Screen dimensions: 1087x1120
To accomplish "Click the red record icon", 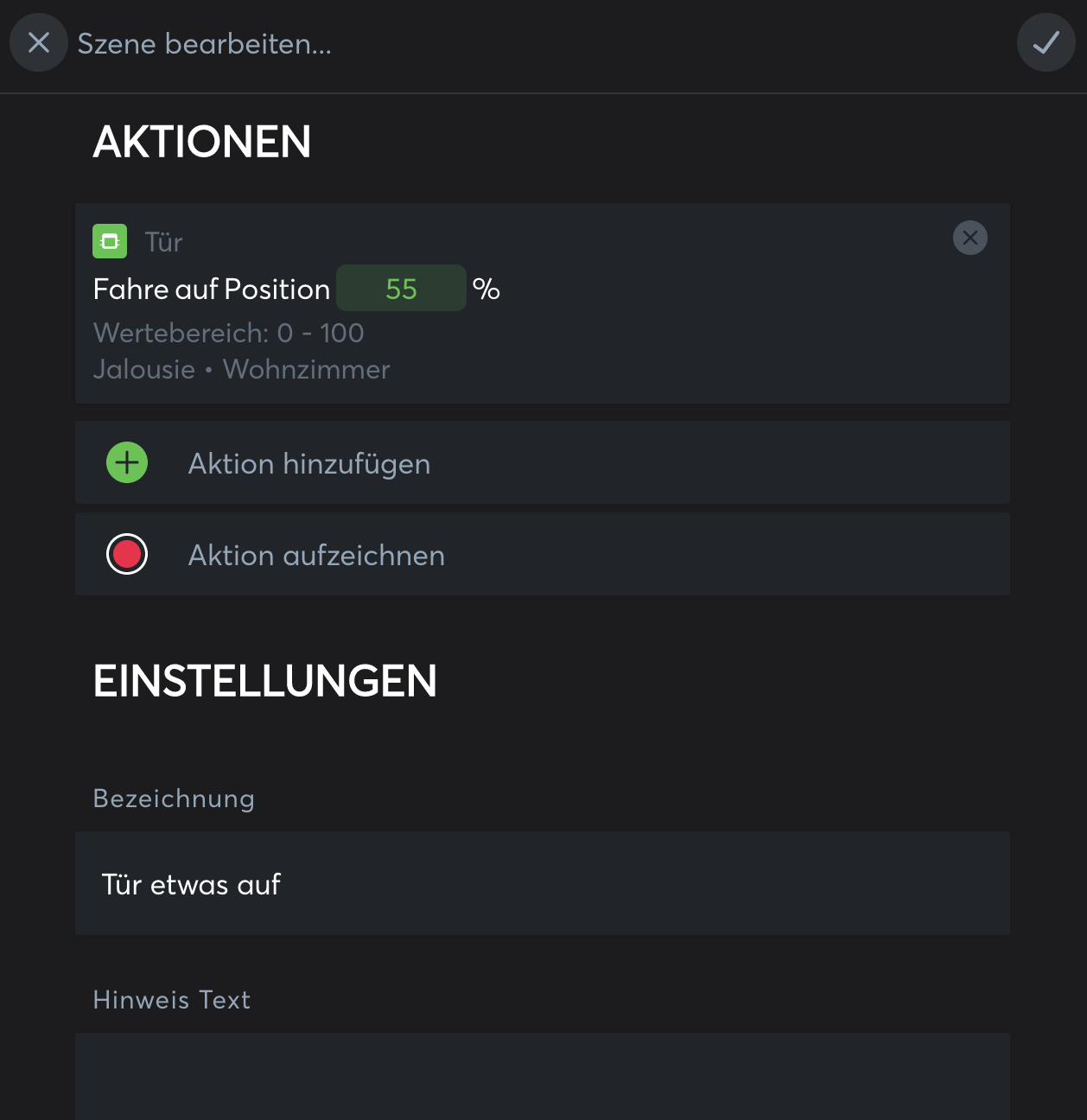I will (x=127, y=555).
